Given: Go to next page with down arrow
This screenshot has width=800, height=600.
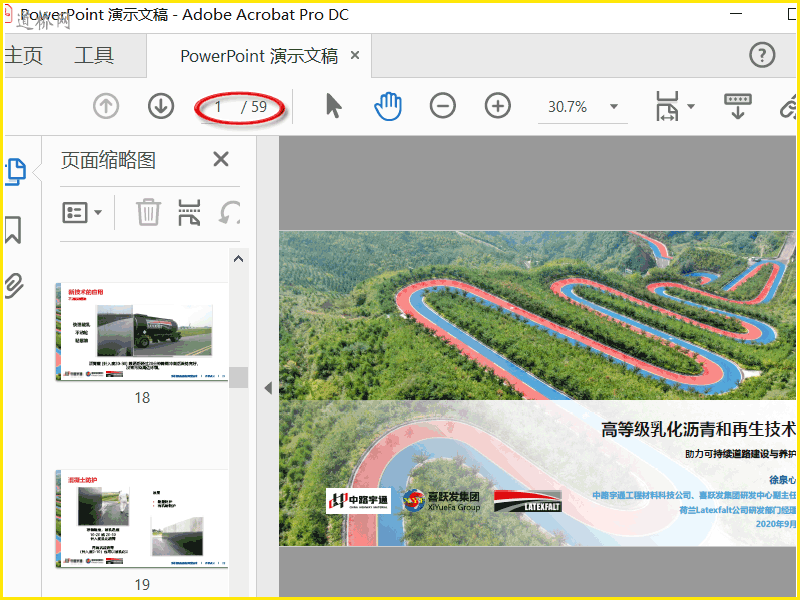Looking at the screenshot, I should click(x=161, y=106).
